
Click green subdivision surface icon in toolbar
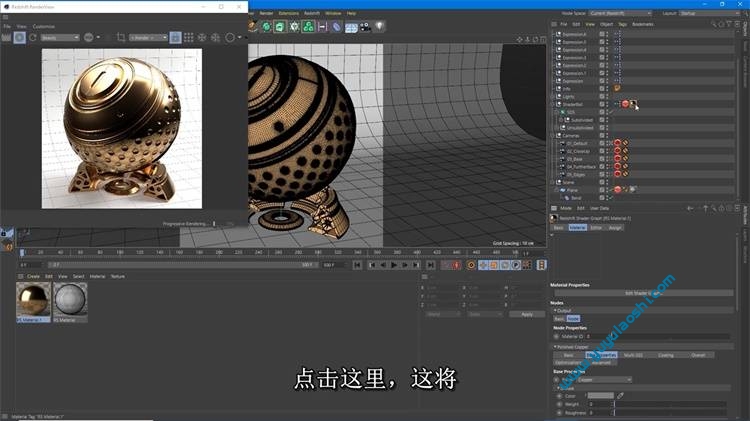[x=280, y=27]
